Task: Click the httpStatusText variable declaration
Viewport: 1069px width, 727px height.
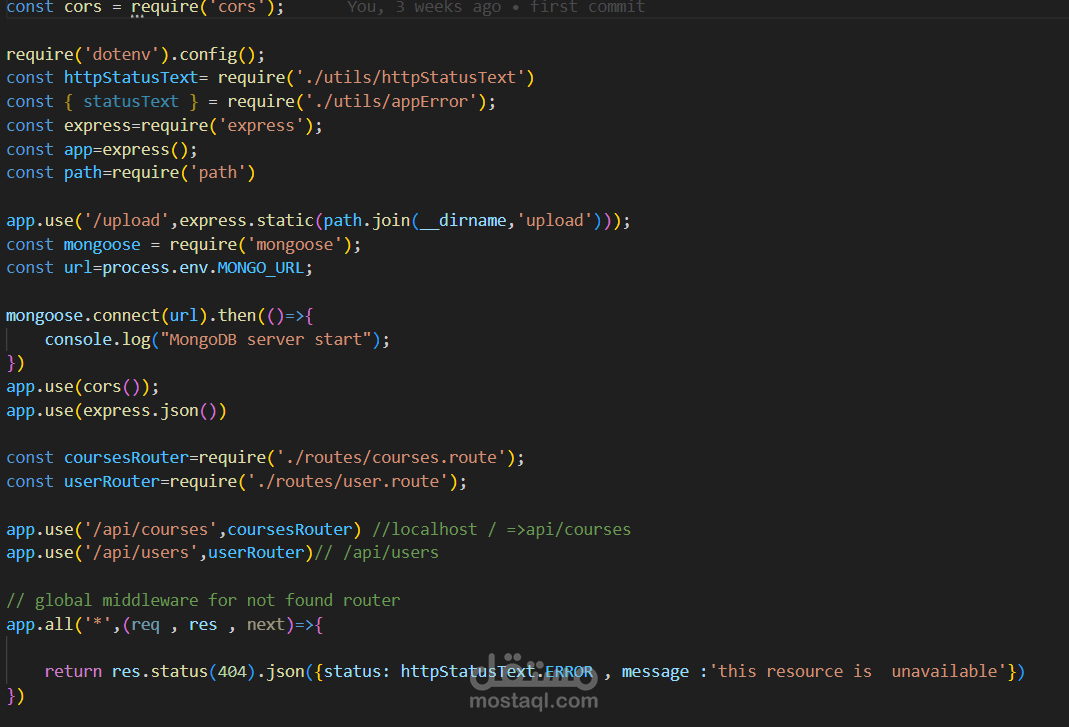Action: [130, 78]
